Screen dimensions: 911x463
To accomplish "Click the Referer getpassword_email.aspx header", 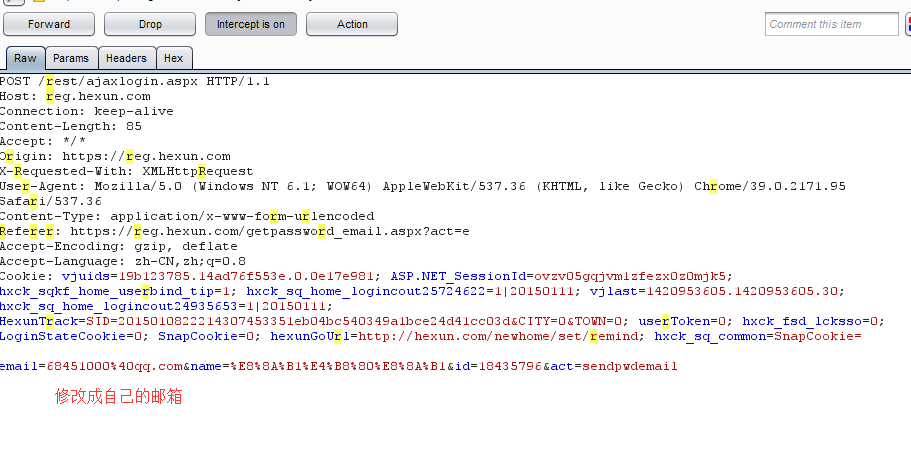I will [x=235, y=232].
